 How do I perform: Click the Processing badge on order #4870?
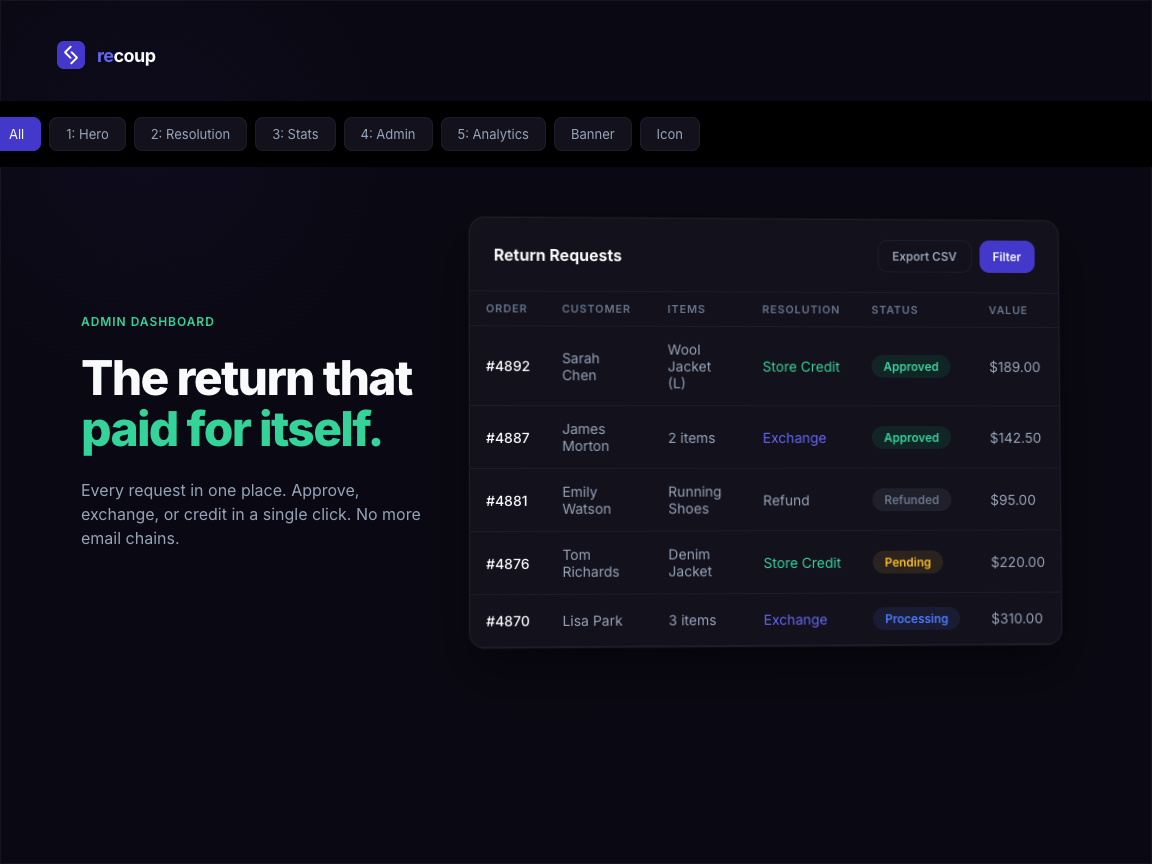(916, 618)
